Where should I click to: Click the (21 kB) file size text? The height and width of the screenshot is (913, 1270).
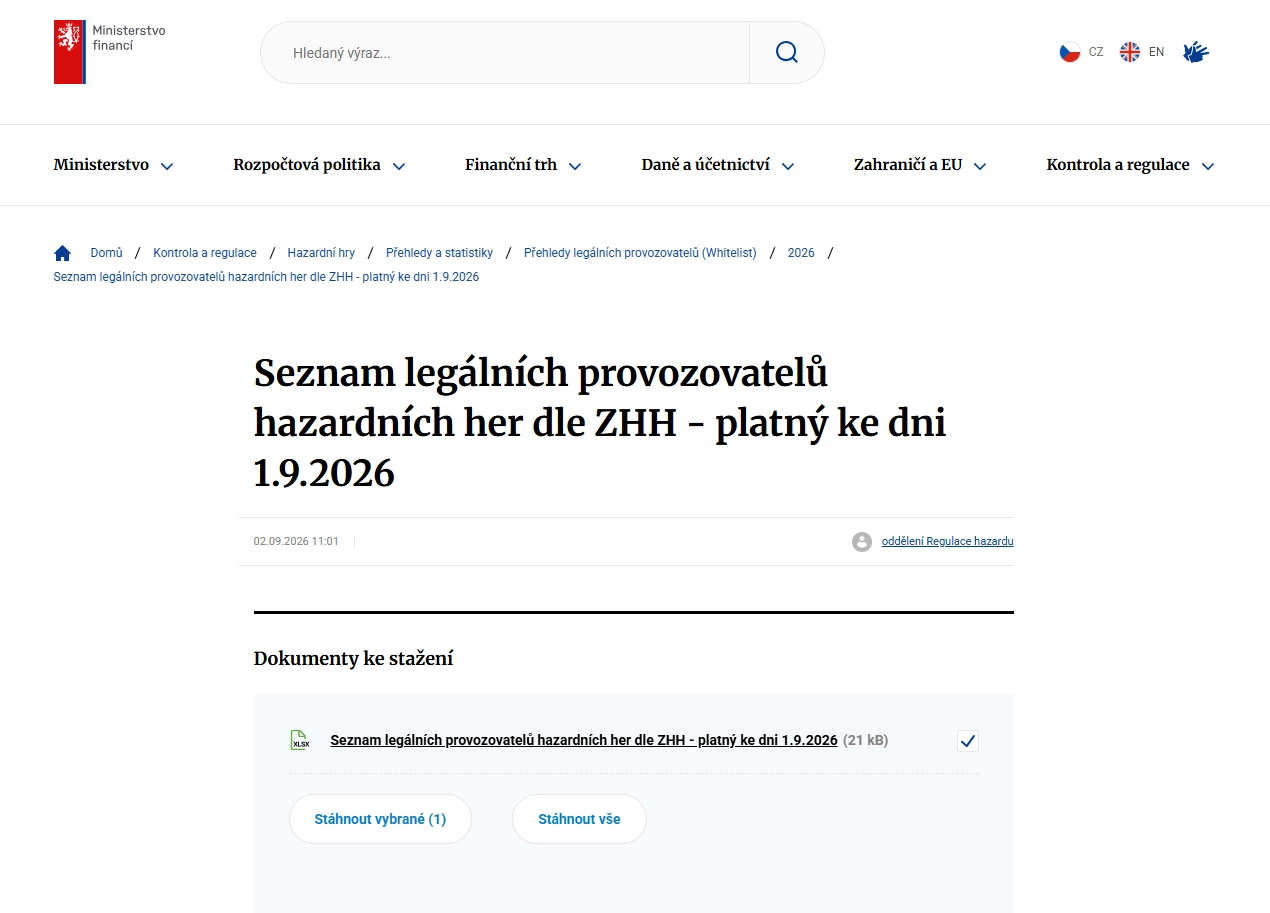865,741
